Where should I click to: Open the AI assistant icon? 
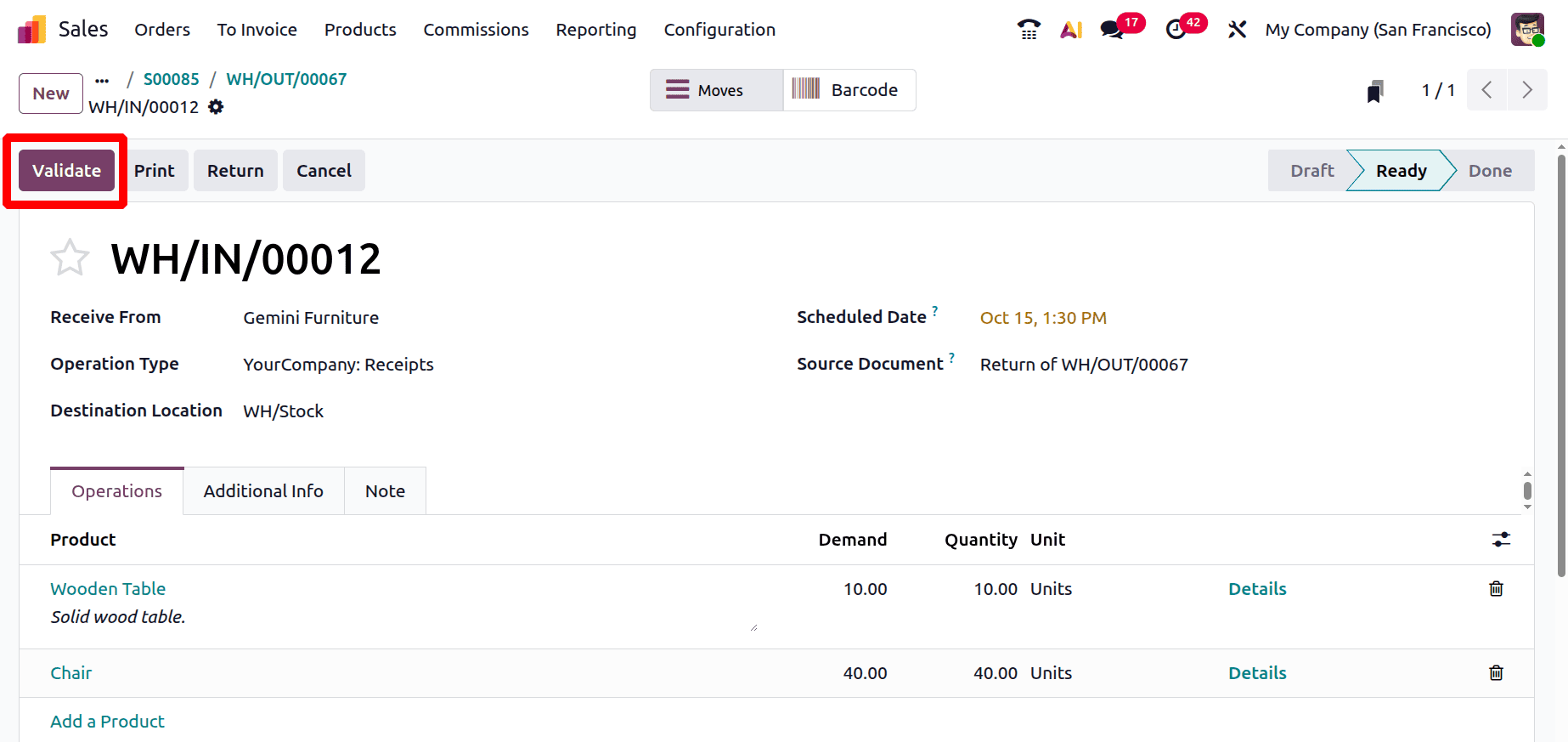click(1071, 30)
